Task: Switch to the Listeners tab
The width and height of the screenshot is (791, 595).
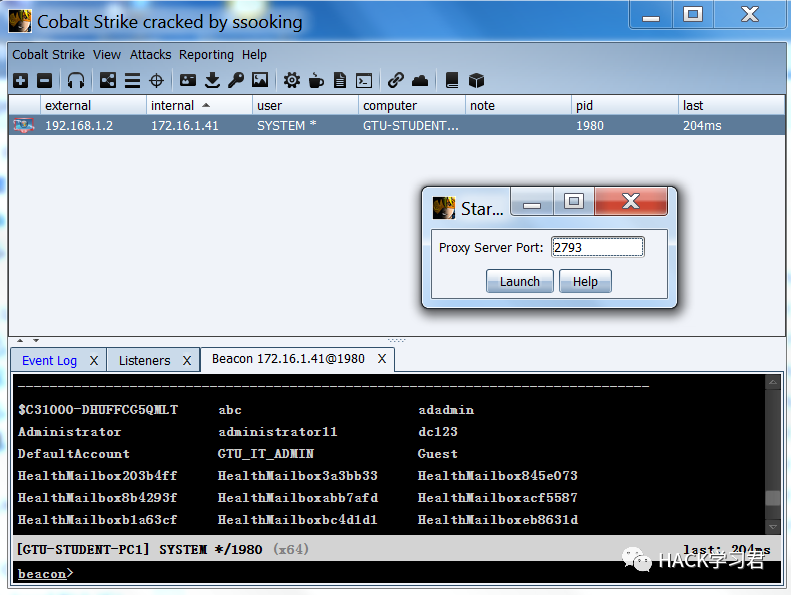Action: pyautogui.click(x=144, y=360)
